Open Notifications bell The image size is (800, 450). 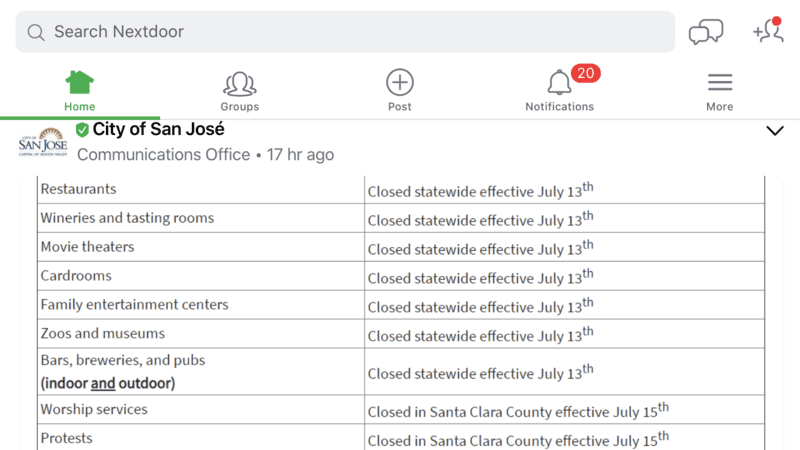560,91
